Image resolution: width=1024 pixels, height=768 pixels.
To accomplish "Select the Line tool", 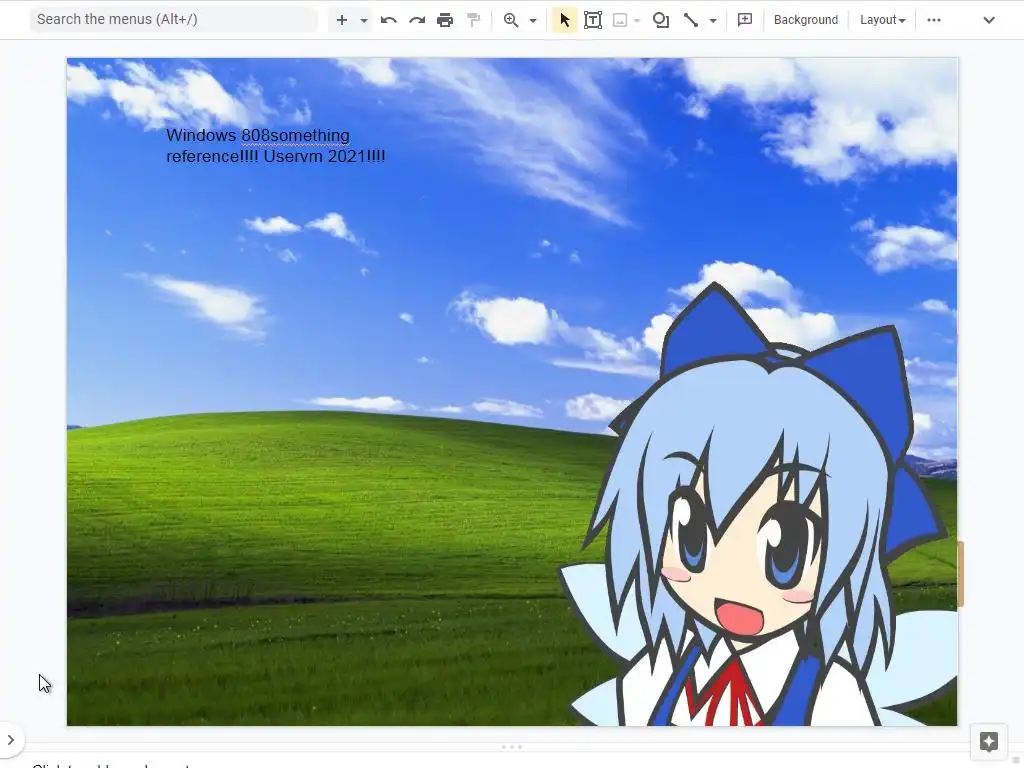I will [x=691, y=20].
